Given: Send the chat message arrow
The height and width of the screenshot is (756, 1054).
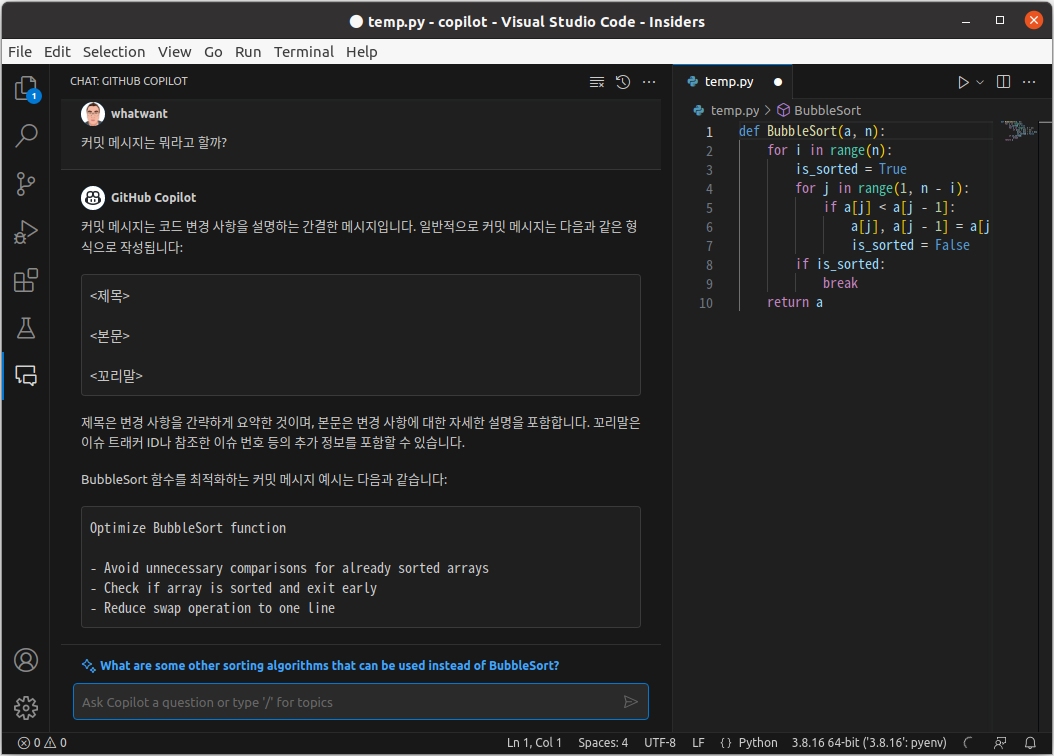Looking at the screenshot, I should coord(631,702).
